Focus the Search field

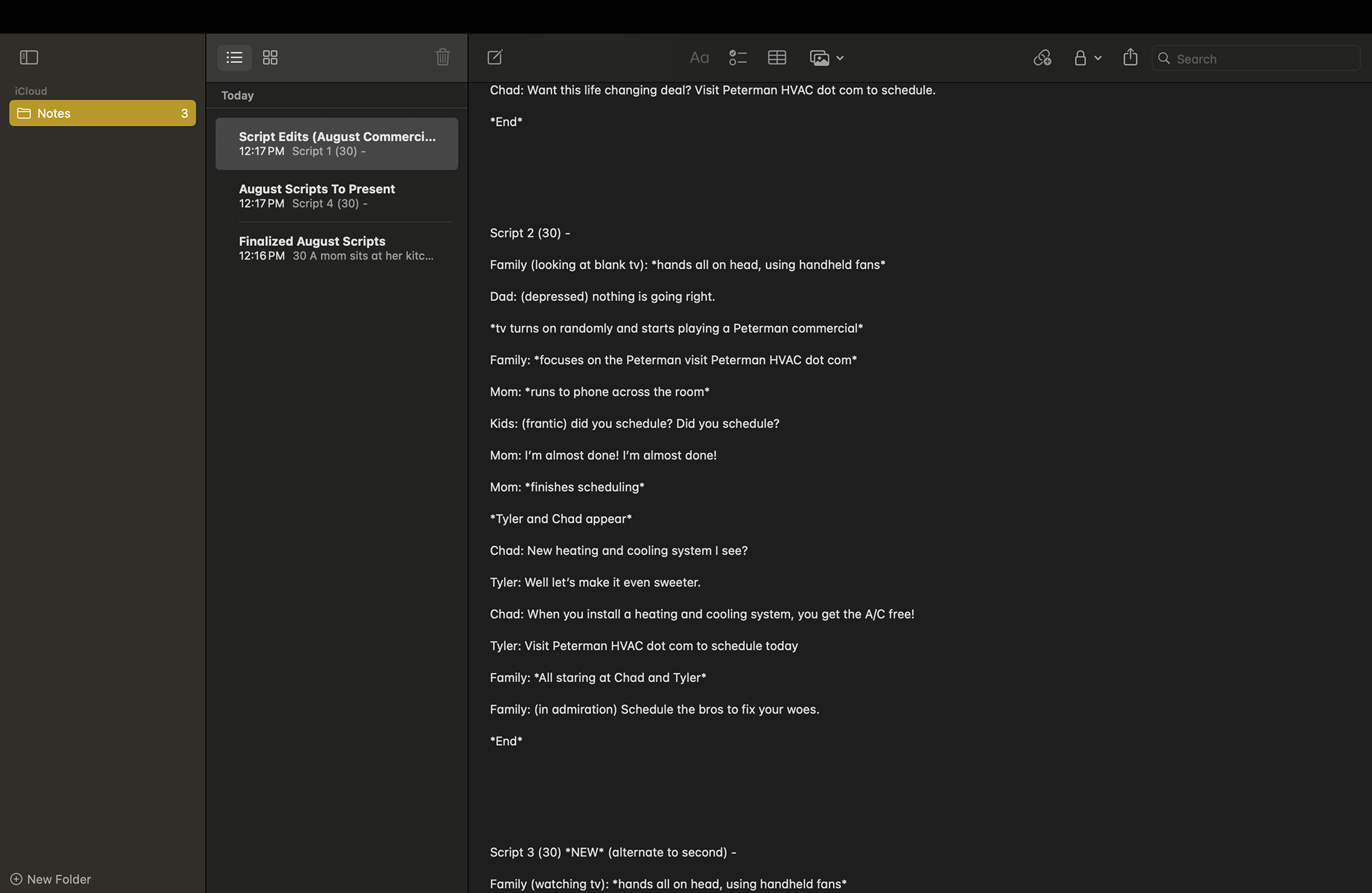[x=1256, y=59]
